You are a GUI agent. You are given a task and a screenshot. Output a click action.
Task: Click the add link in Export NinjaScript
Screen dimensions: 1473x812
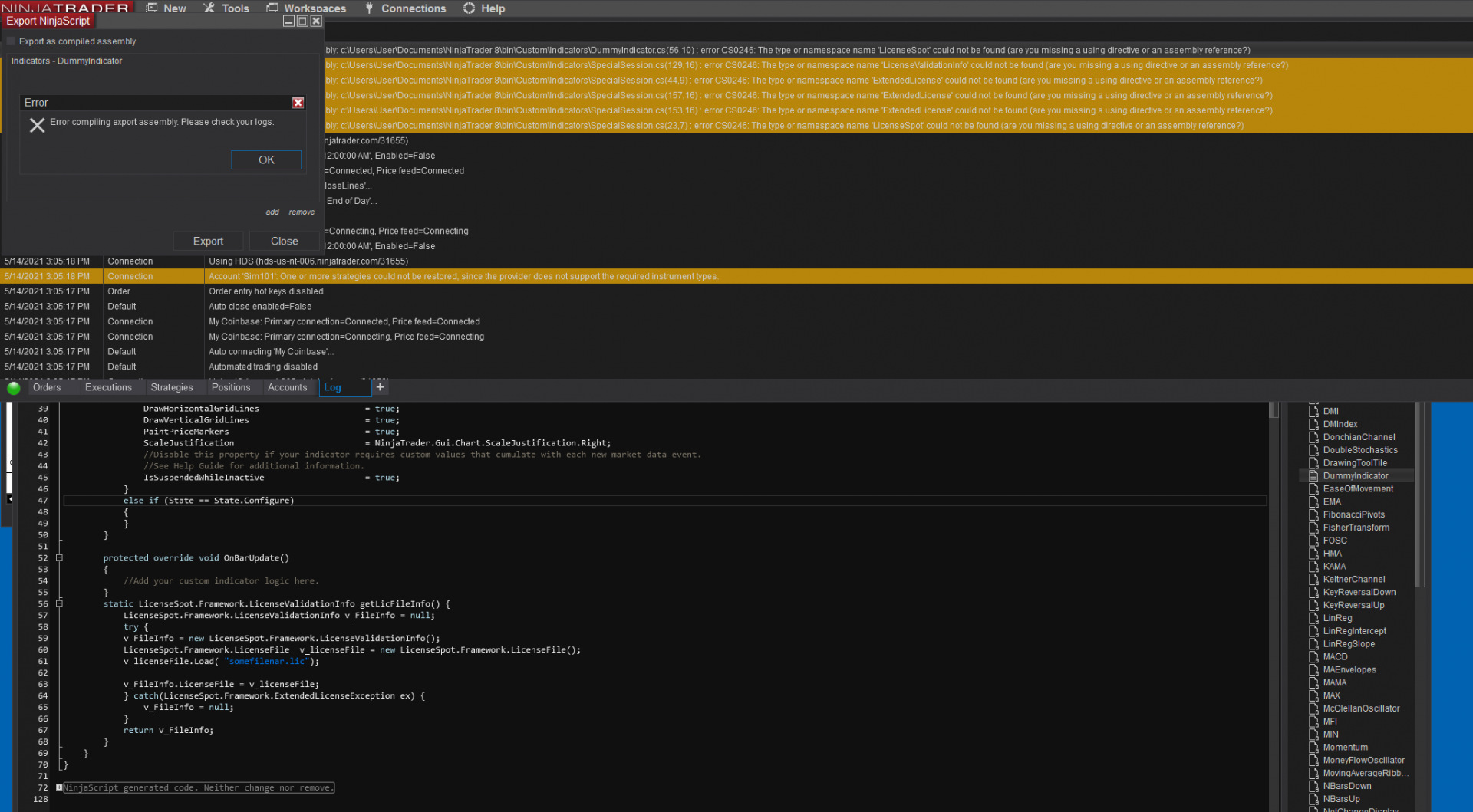pyautogui.click(x=272, y=212)
